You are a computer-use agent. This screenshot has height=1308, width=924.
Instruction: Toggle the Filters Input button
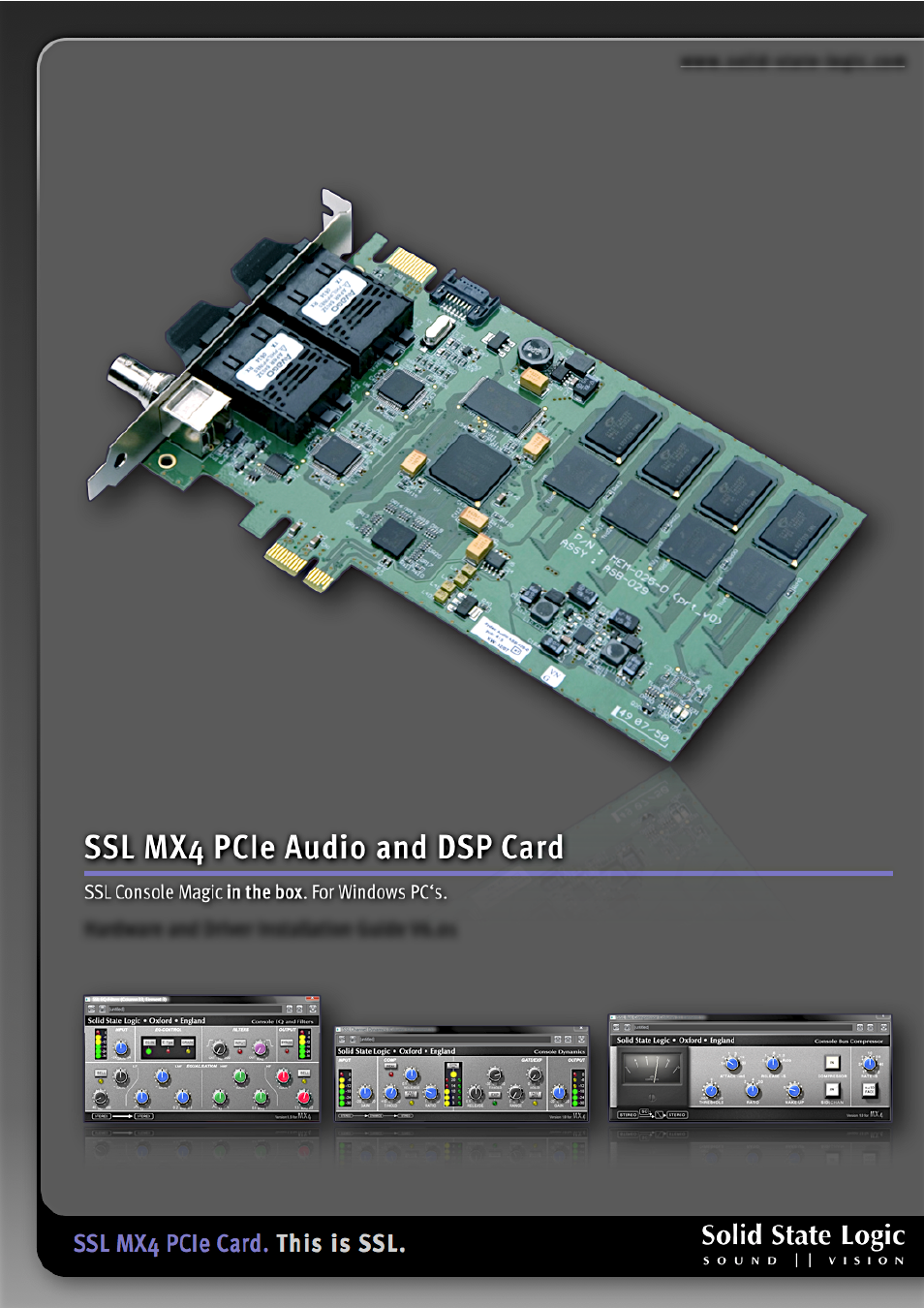click(239, 1043)
